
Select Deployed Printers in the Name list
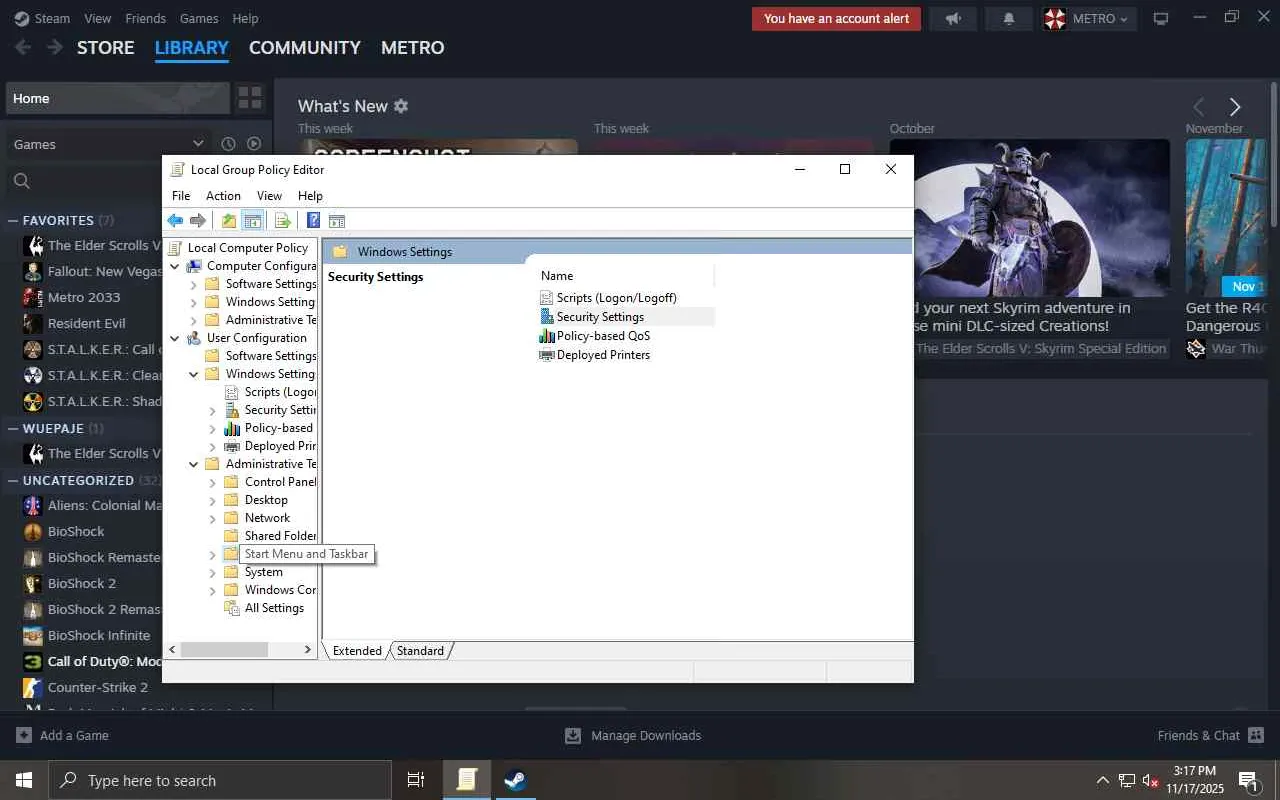click(603, 355)
